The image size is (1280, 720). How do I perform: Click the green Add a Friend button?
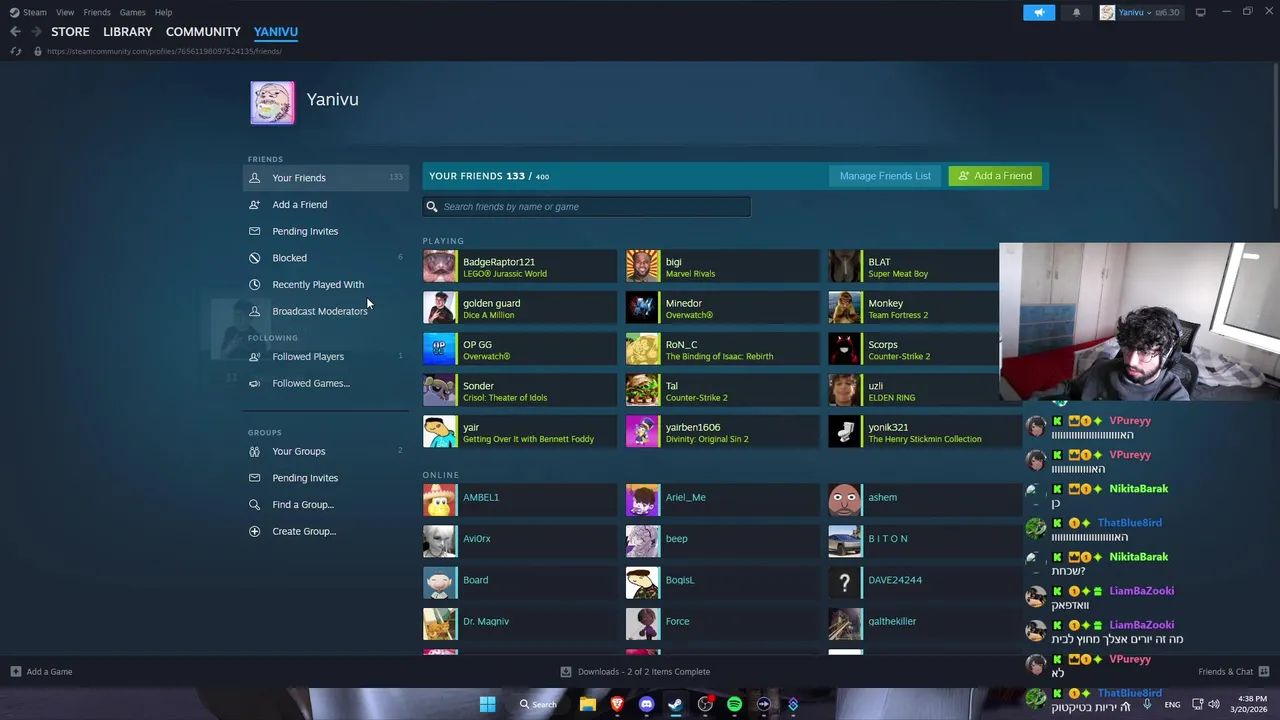click(x=995, y=176)
